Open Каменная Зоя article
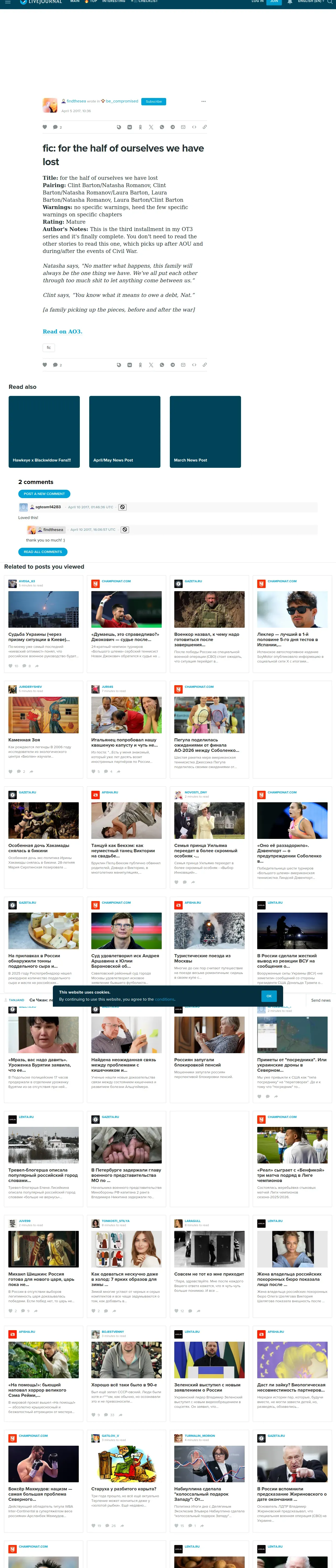Viewport: 336px width, 1568px height. [x=24, y=740]
